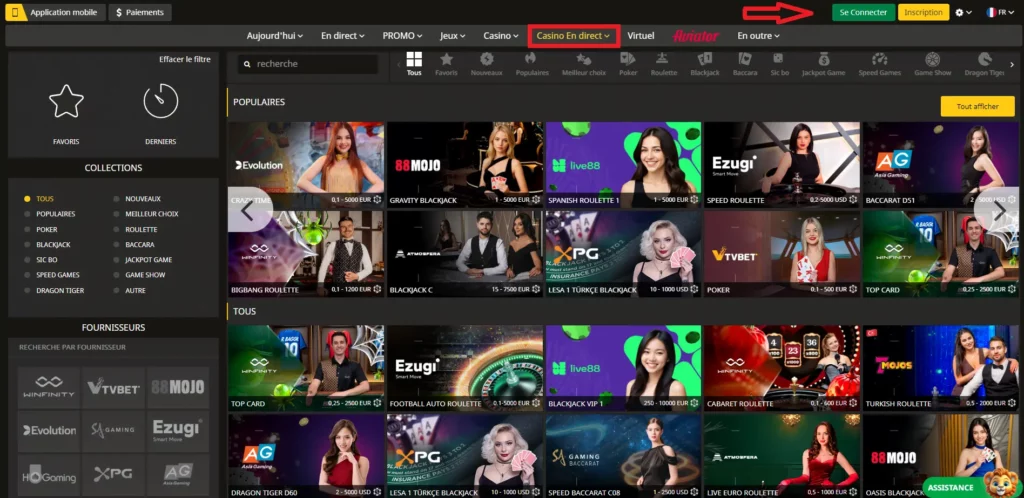This screenshot has width=1024, height=498.
Task: Select the Blackjack collection radio option
Action: click(x=53, y=244)
